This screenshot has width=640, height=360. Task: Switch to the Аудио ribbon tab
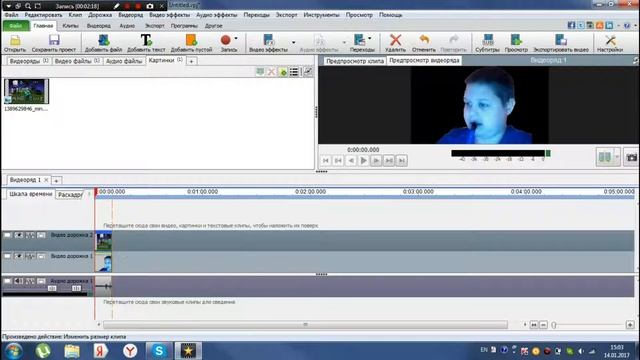tap(127, 26)
